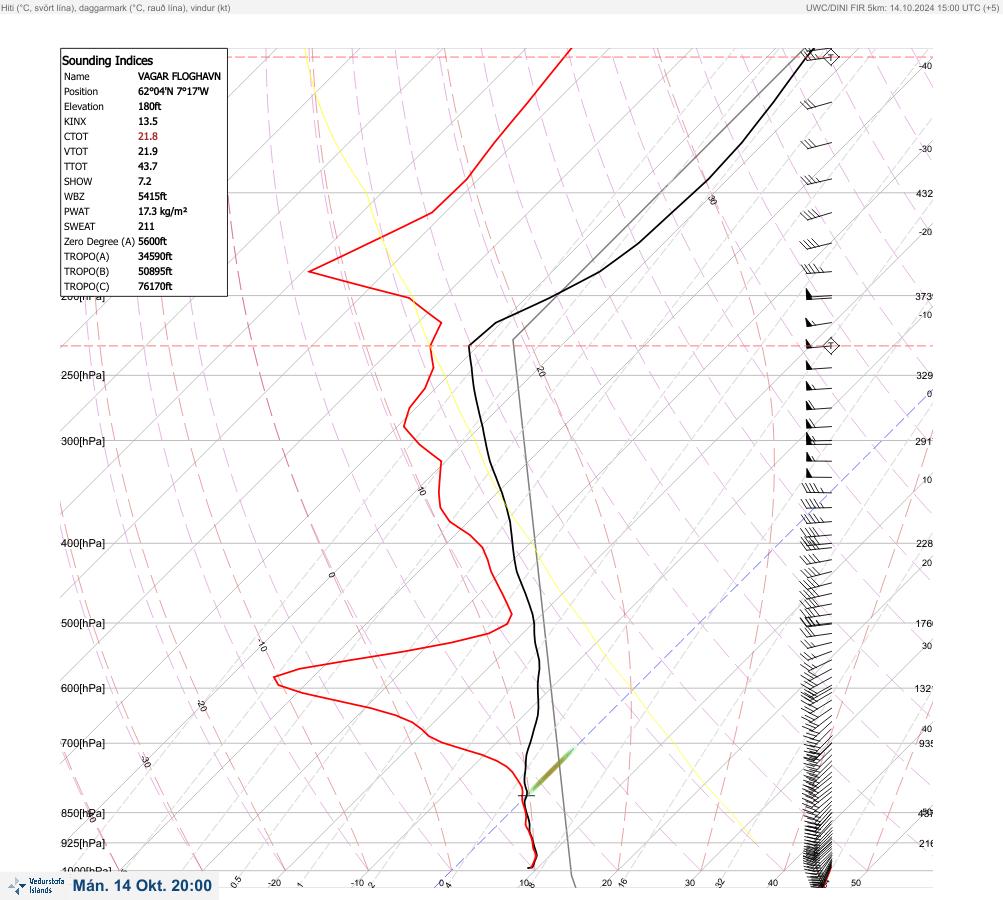Click the green shaded bar near 700 hPa
Screen dimensions: 1003x900
[551, 770]
